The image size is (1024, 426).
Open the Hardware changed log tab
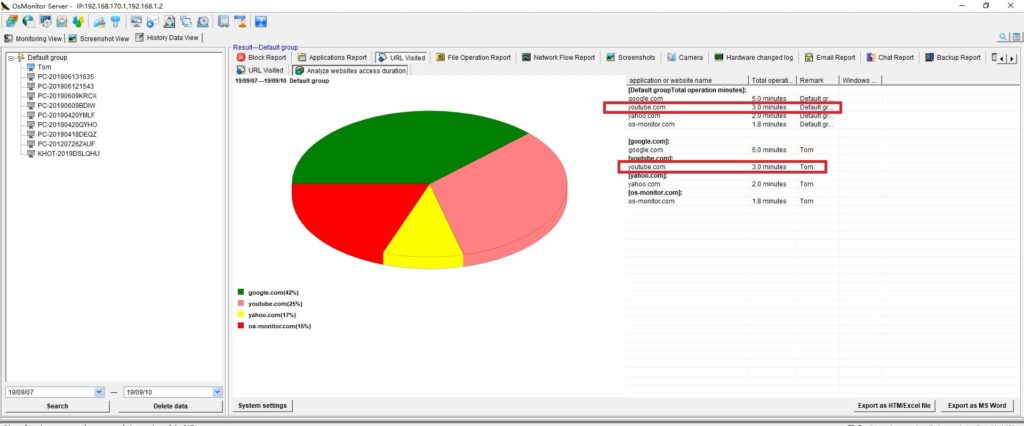[754, 57]
